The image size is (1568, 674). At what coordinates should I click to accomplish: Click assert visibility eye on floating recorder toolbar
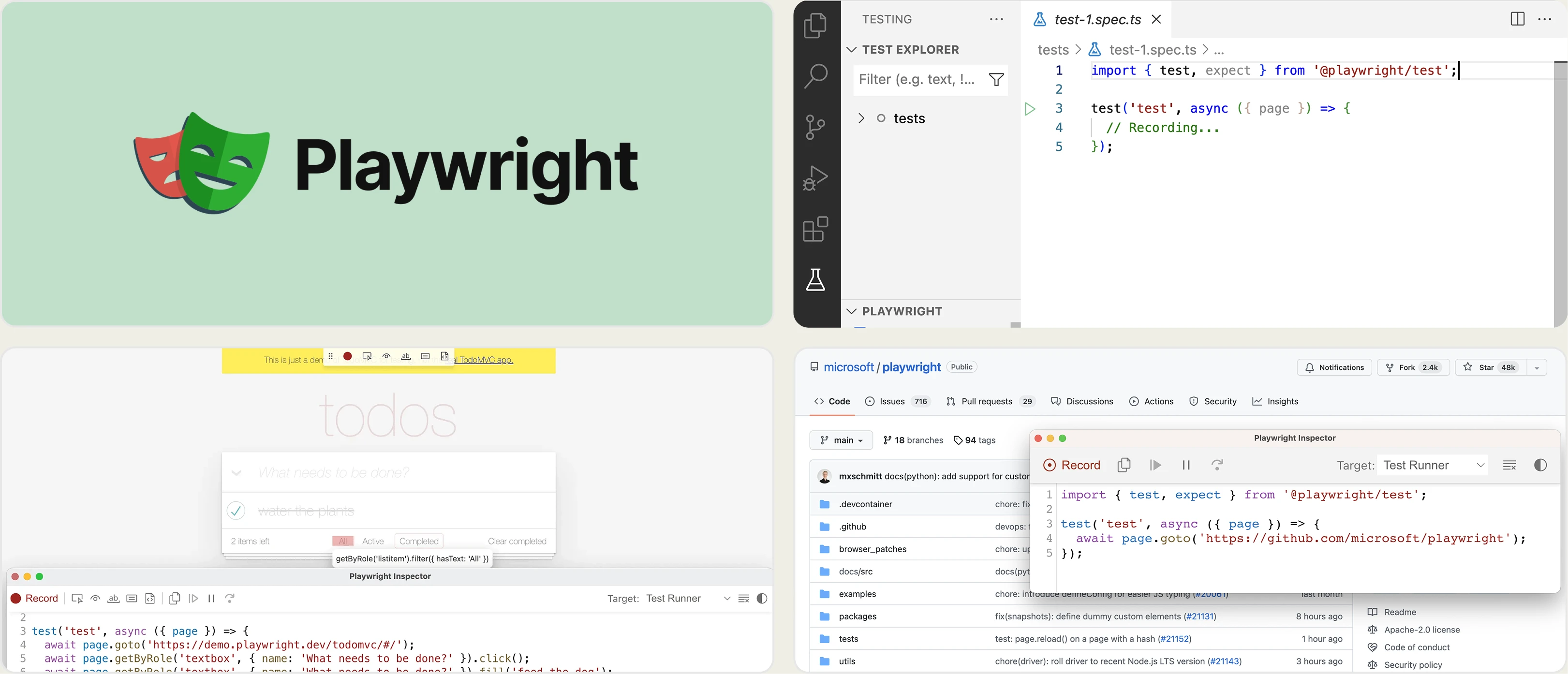click(x=386, y=356)
